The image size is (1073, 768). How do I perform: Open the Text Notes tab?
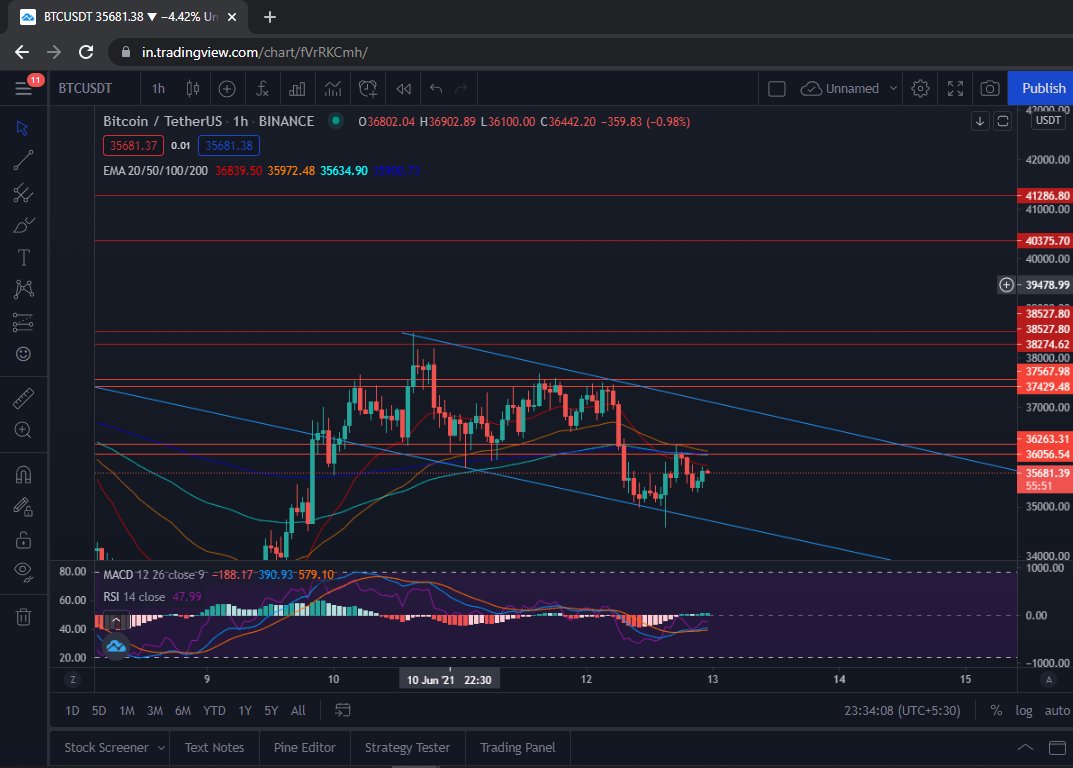[x=214, y=747]
